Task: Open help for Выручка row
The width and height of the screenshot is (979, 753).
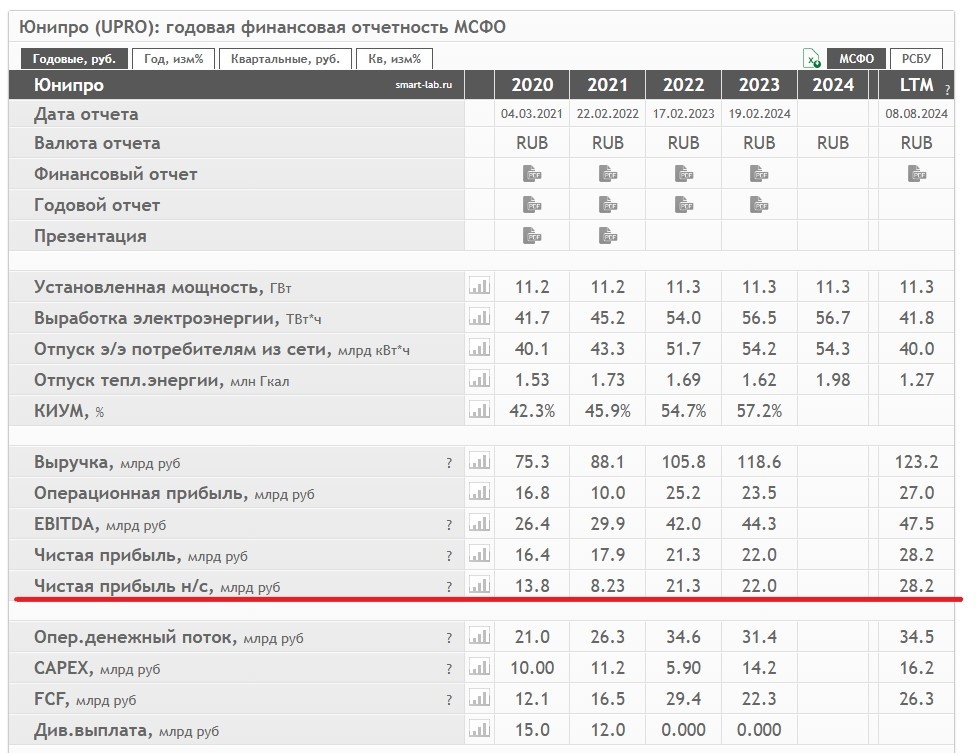Action: tap(449, 463)
